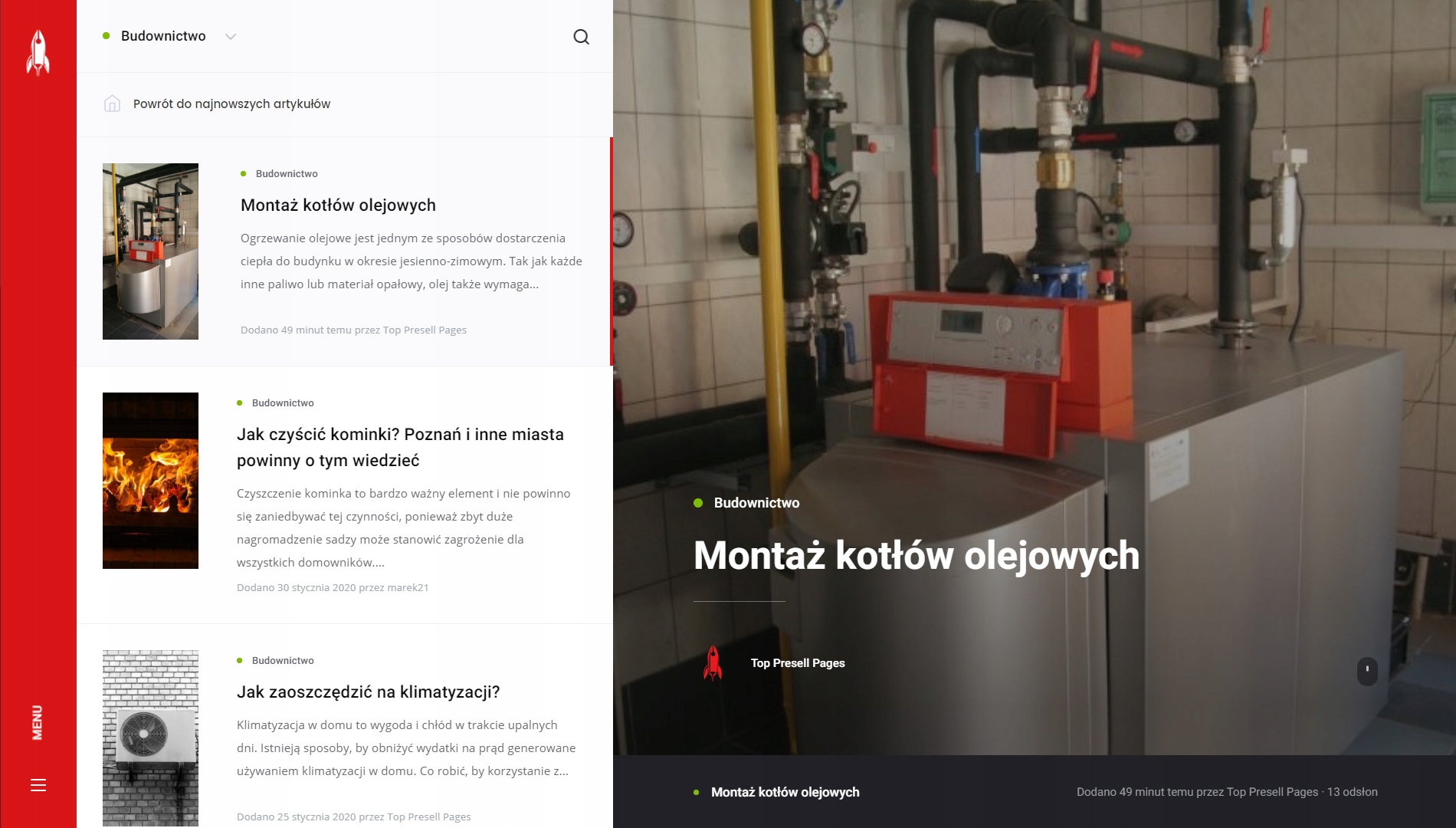Go back via Powrót do najnowszych artykułów

[231, 103]
